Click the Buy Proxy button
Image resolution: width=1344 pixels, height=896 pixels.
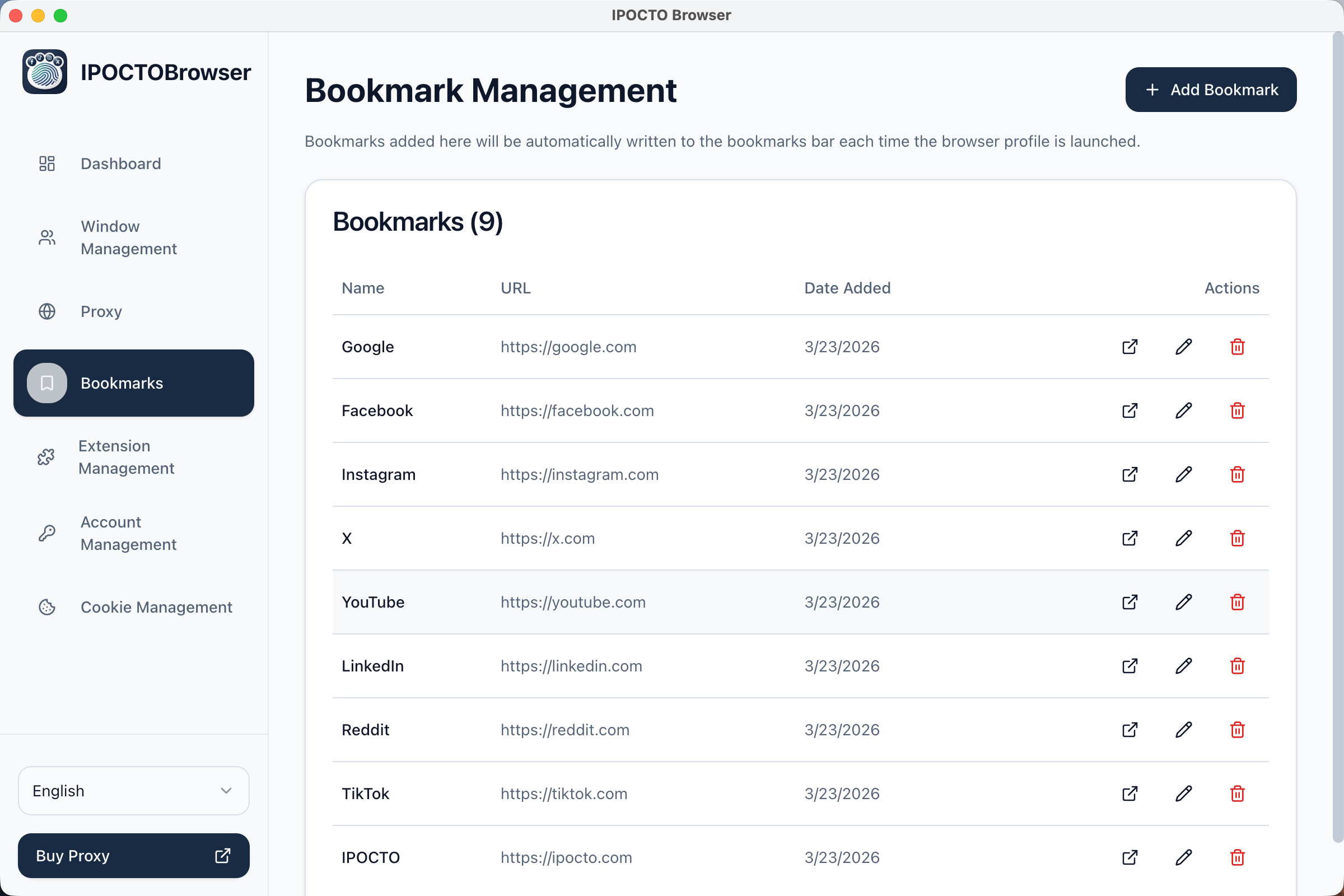pyautogui.click(x=134, y=856)
